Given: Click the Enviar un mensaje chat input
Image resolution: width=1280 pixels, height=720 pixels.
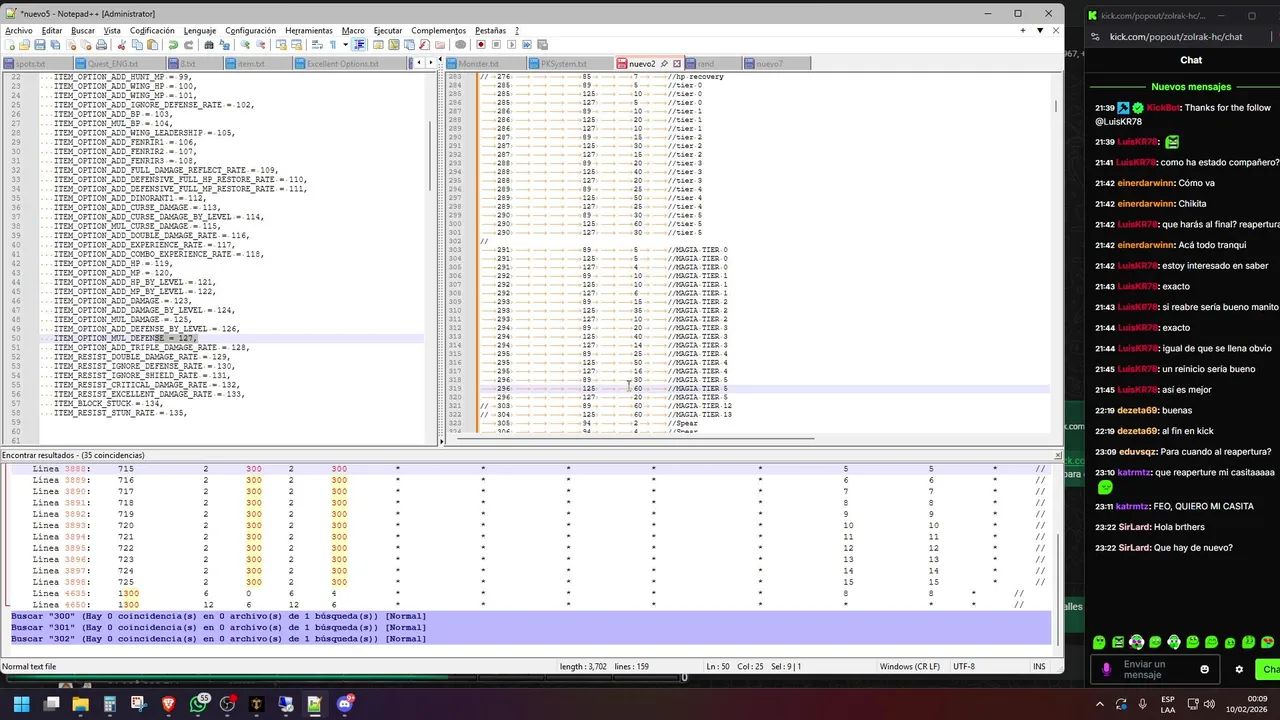Looking at the screenshot, I should click(x=1155, y=669).
